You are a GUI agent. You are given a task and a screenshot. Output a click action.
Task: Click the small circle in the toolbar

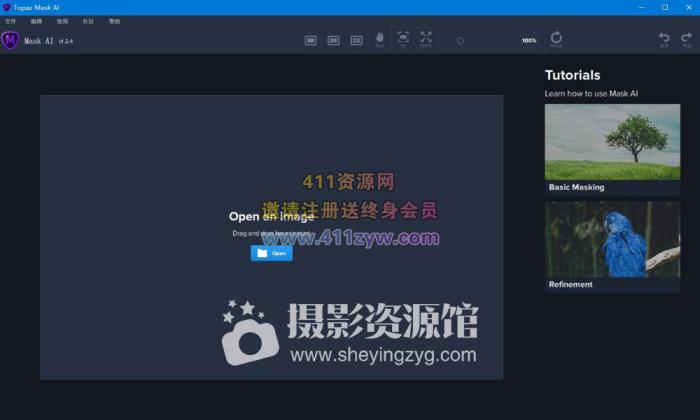tap(460, 41)
